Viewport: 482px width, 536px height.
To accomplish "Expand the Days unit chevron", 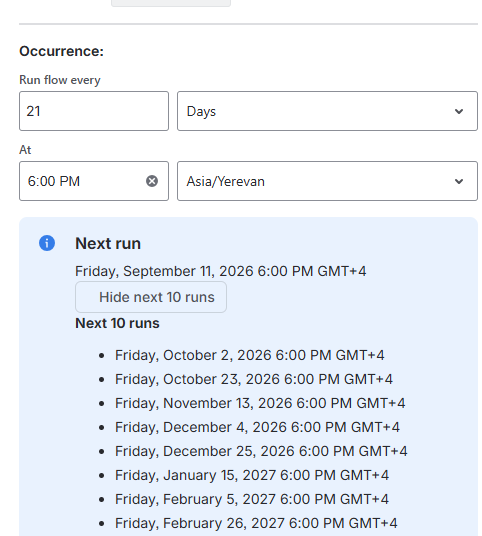I will [x=459, y=111].
